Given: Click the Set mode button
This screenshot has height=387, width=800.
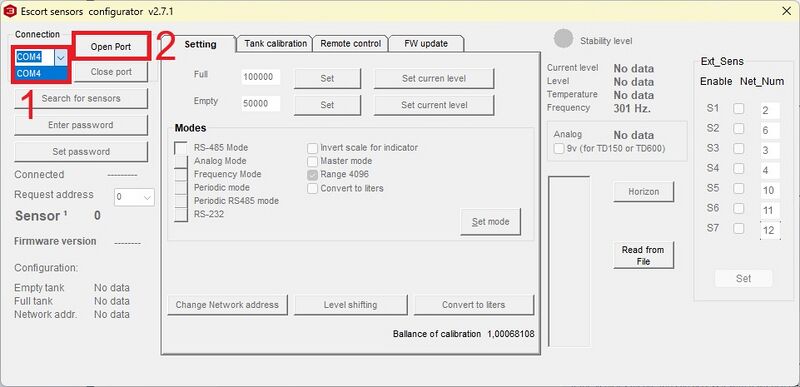Looking at the screenshot, I should tap(490, 222).
